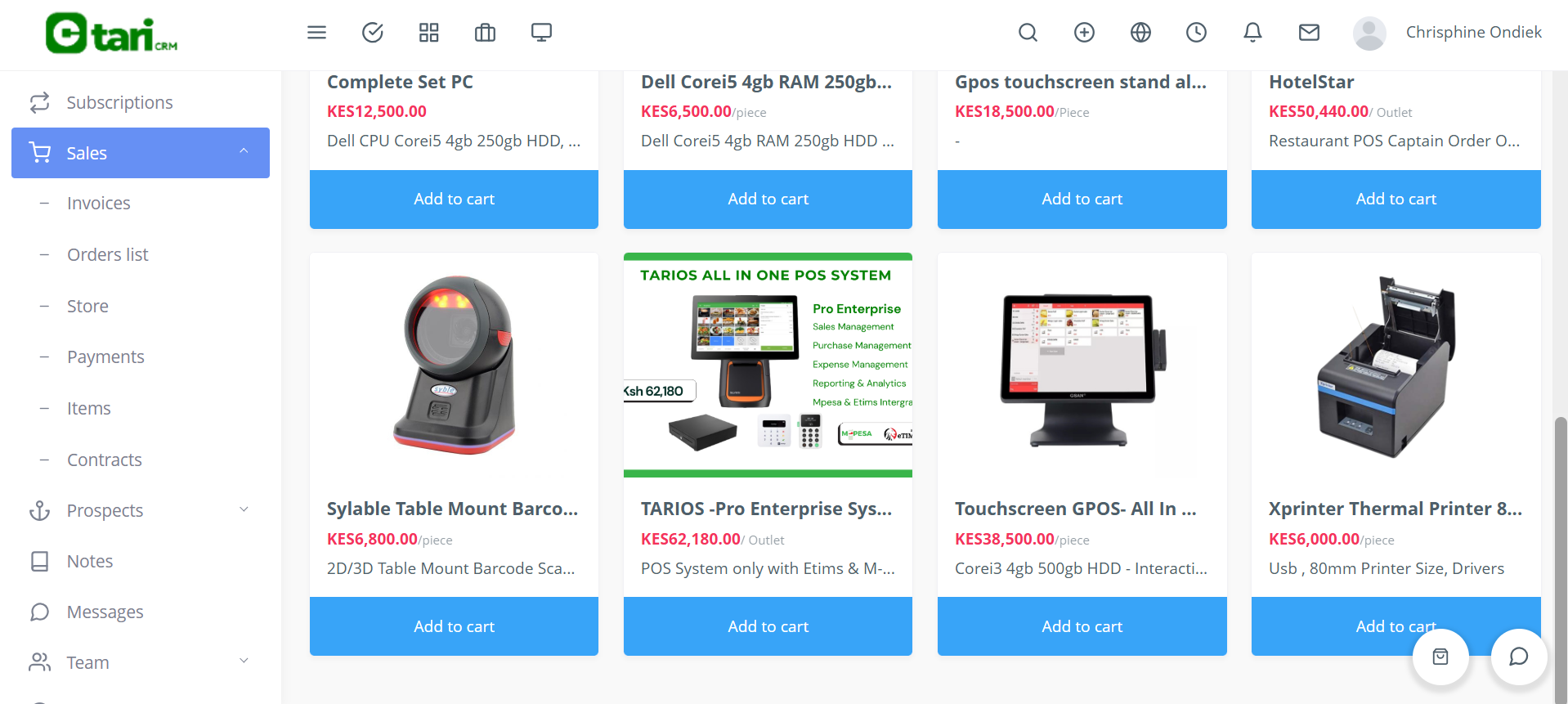Open the globe language icon
1568x704 pixels.
pyautogui.click(x=1140, y=33)
